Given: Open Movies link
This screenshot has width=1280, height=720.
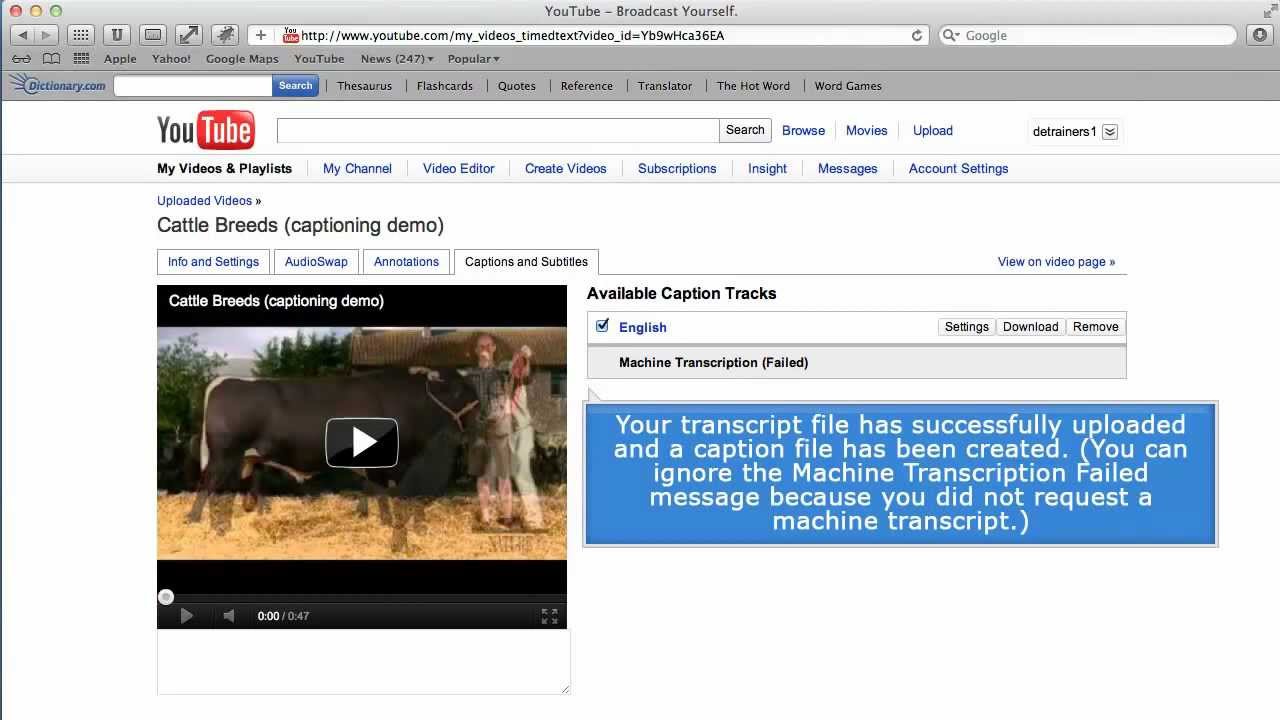Looking at the screenshot, I should pyautogui.click(x=866, y=130).
